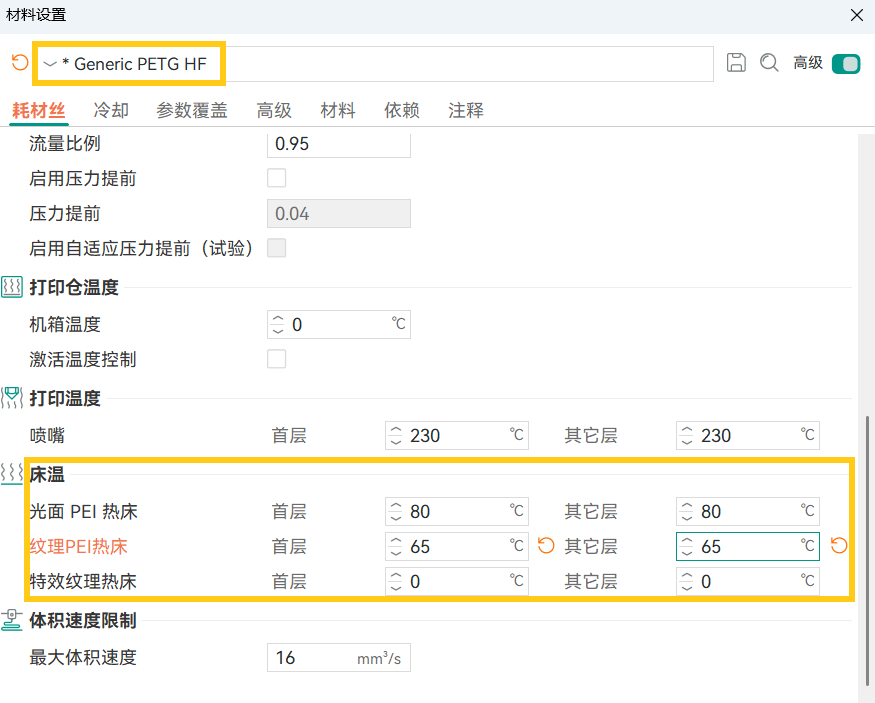Screen dimensions: 875x703
Task: Click 光面 PEI 热床 其它层 field 80
Action: [748, 511]
